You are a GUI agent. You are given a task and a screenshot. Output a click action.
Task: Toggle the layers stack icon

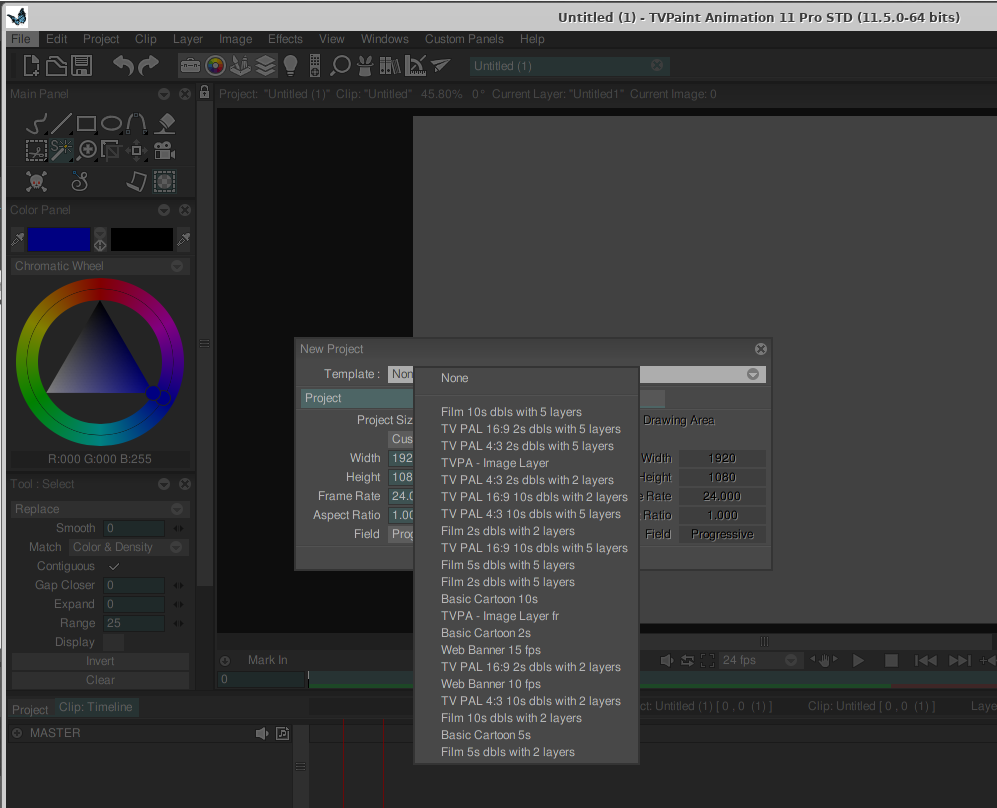pos(266,65)
